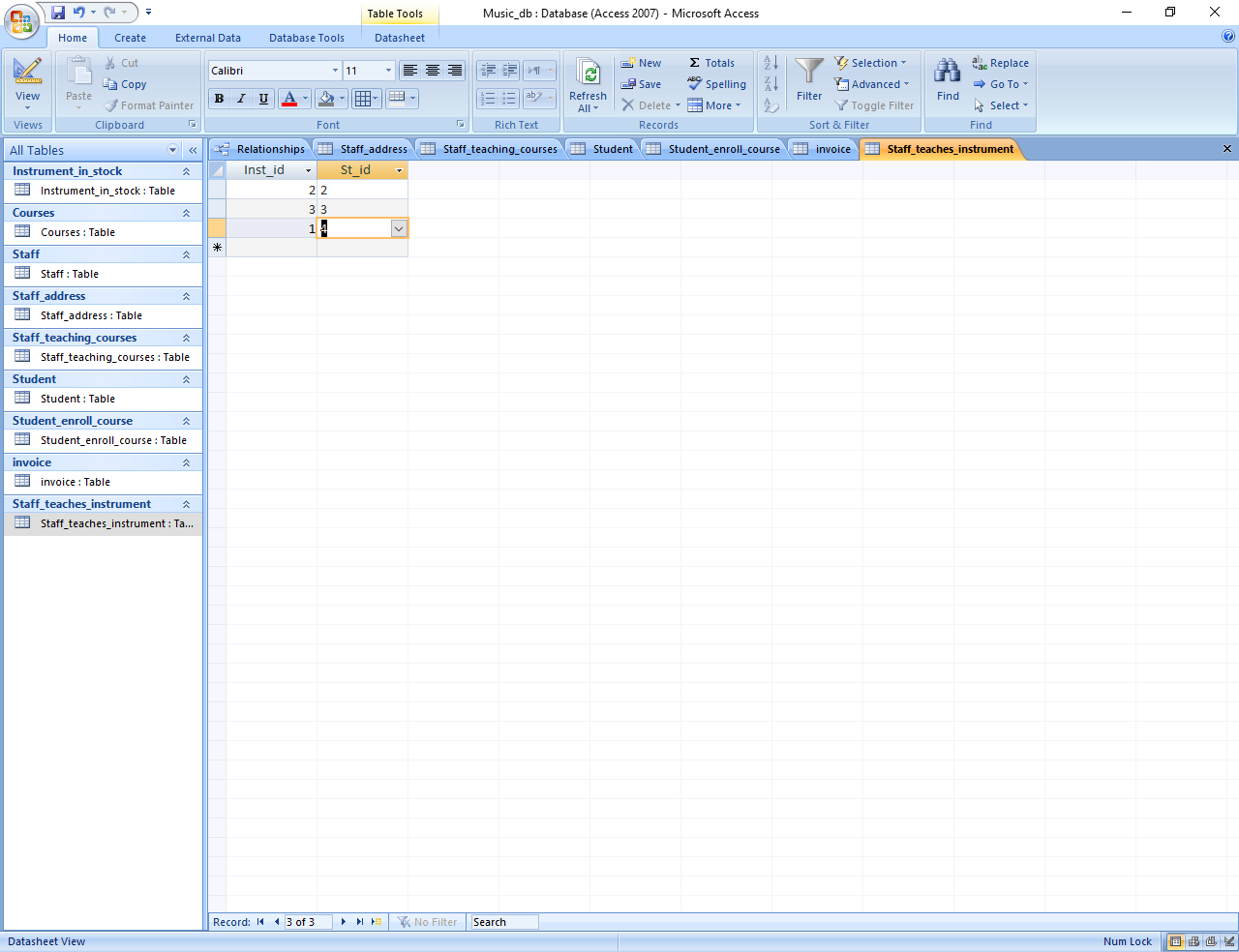Screen dimensions: 1239x952
Task: Toggle underline formatting
Action: point(263,99)
